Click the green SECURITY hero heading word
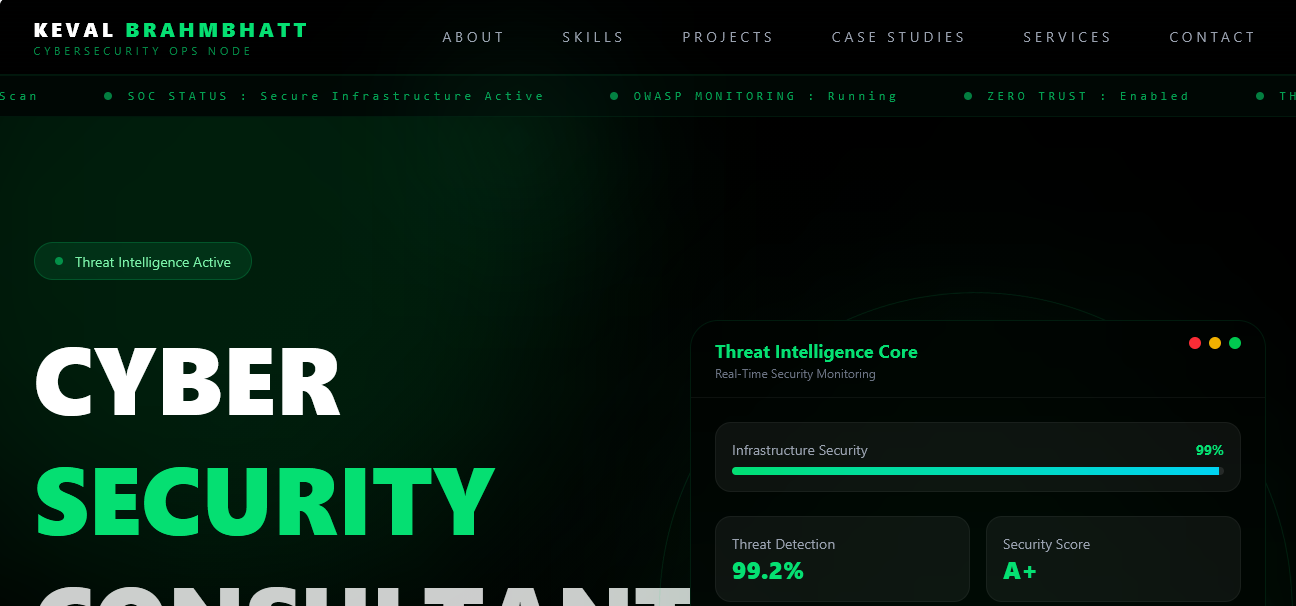The height and width of the screenshot is (606, 1296). point(265,503)
